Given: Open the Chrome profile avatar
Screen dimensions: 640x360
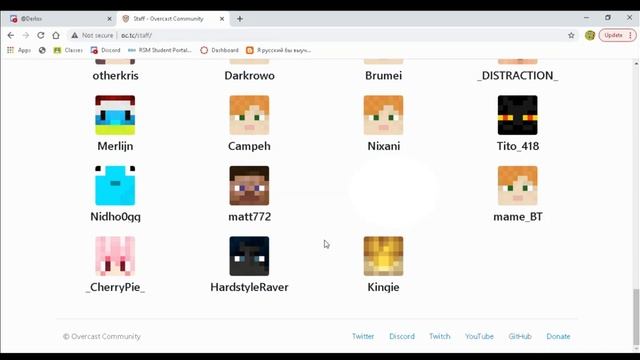Looking at the screenshot, I should click(589, 36).
